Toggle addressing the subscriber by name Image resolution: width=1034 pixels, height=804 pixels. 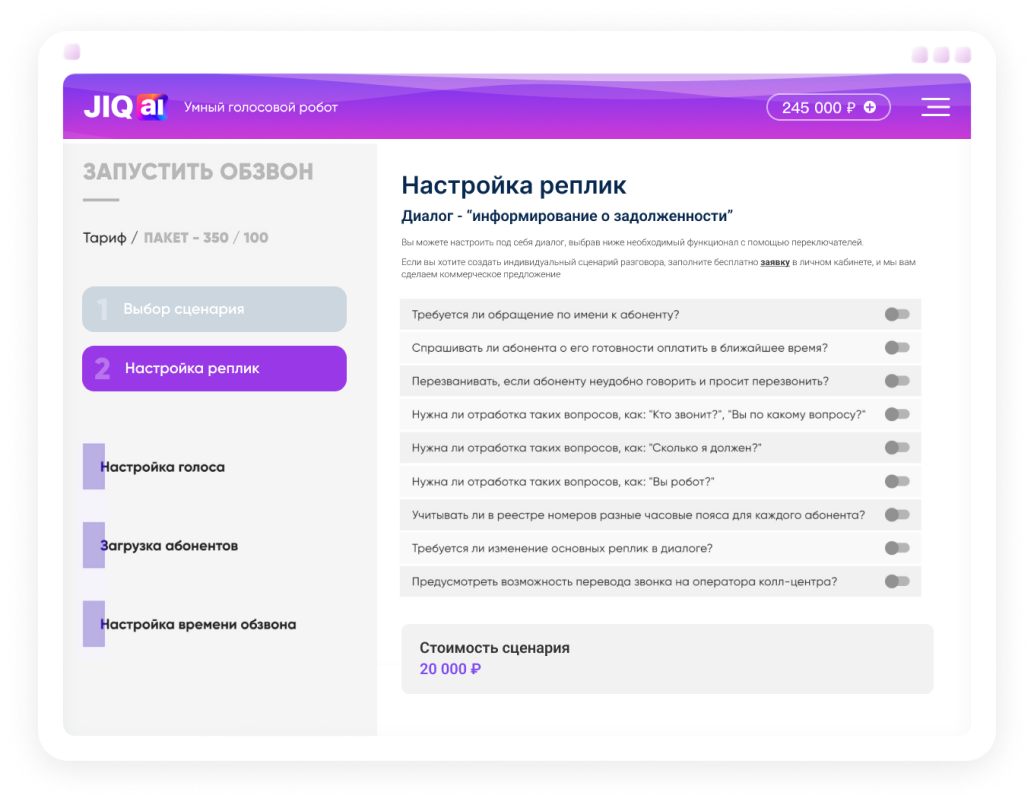(897, 315)
